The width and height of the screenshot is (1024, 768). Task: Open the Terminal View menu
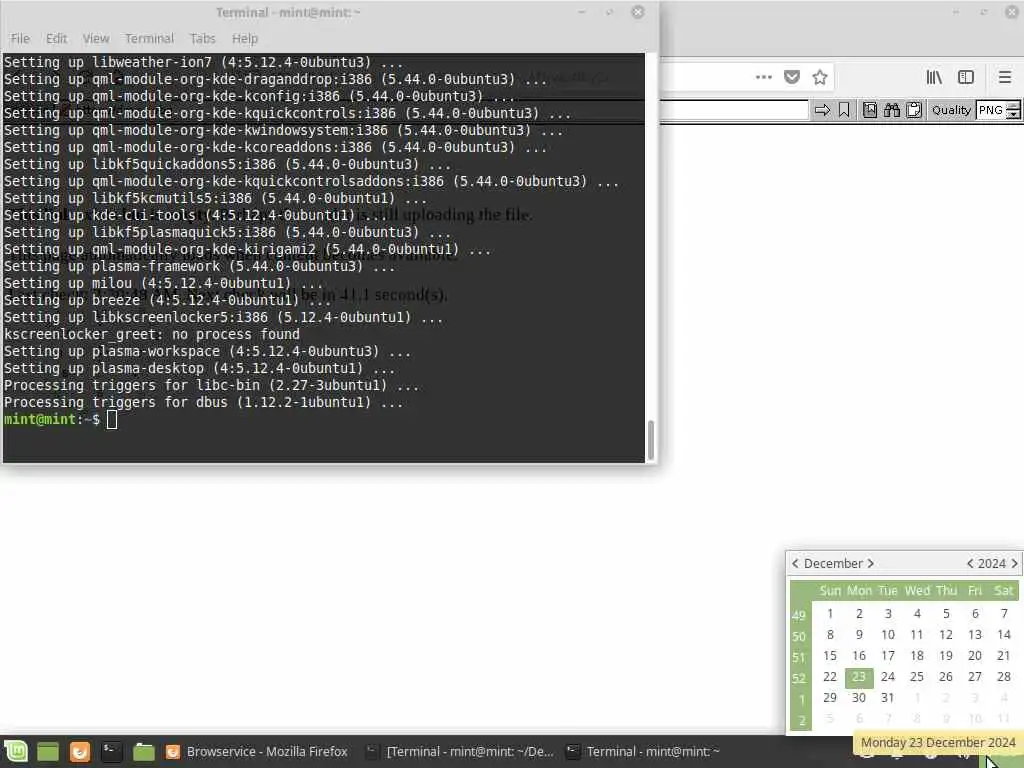pyautogui.click(x=96, y=39)
